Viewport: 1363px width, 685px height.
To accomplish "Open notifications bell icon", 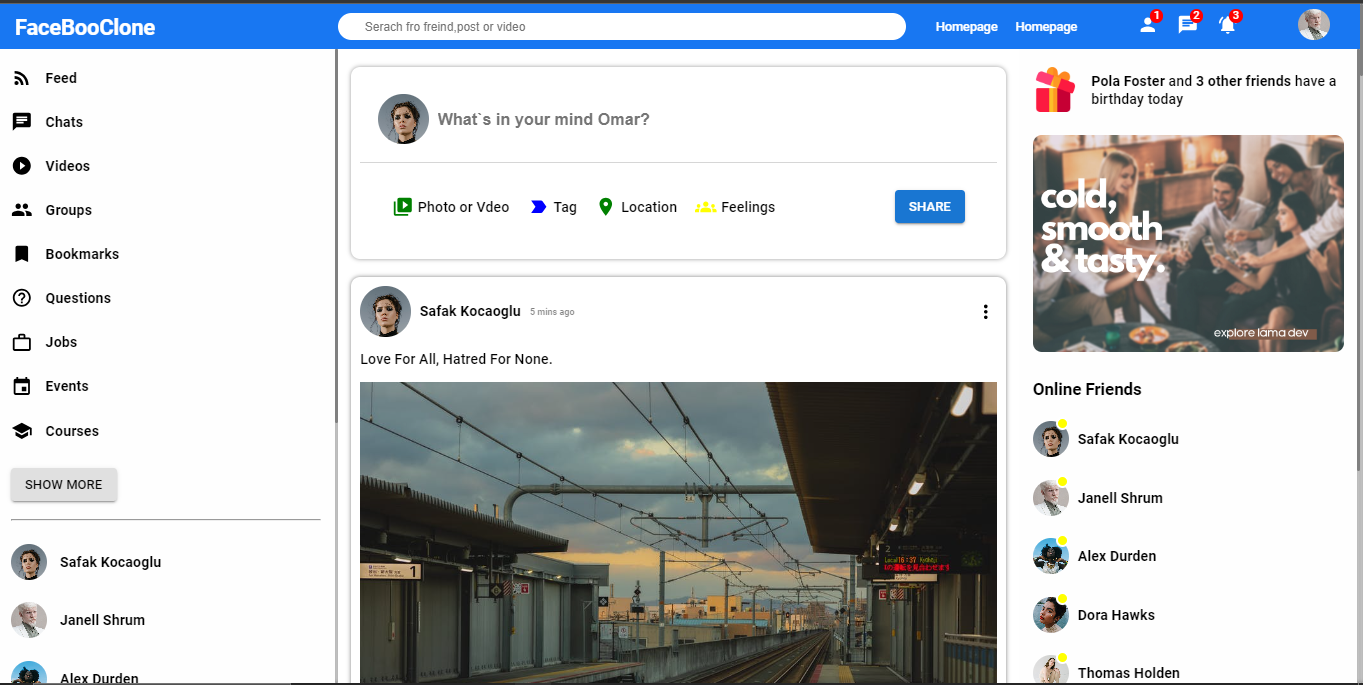I will pos(1227,25).
